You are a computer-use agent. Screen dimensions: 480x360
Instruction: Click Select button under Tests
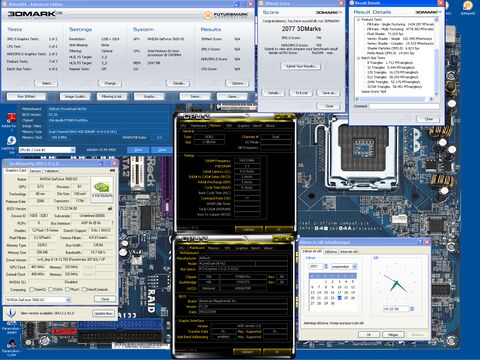(46, 83)
